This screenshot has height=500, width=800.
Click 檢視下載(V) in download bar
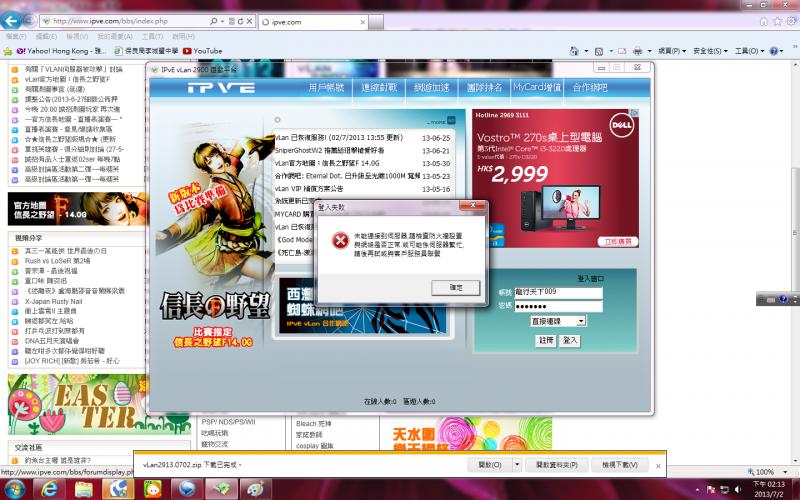[x=620, y=465]
